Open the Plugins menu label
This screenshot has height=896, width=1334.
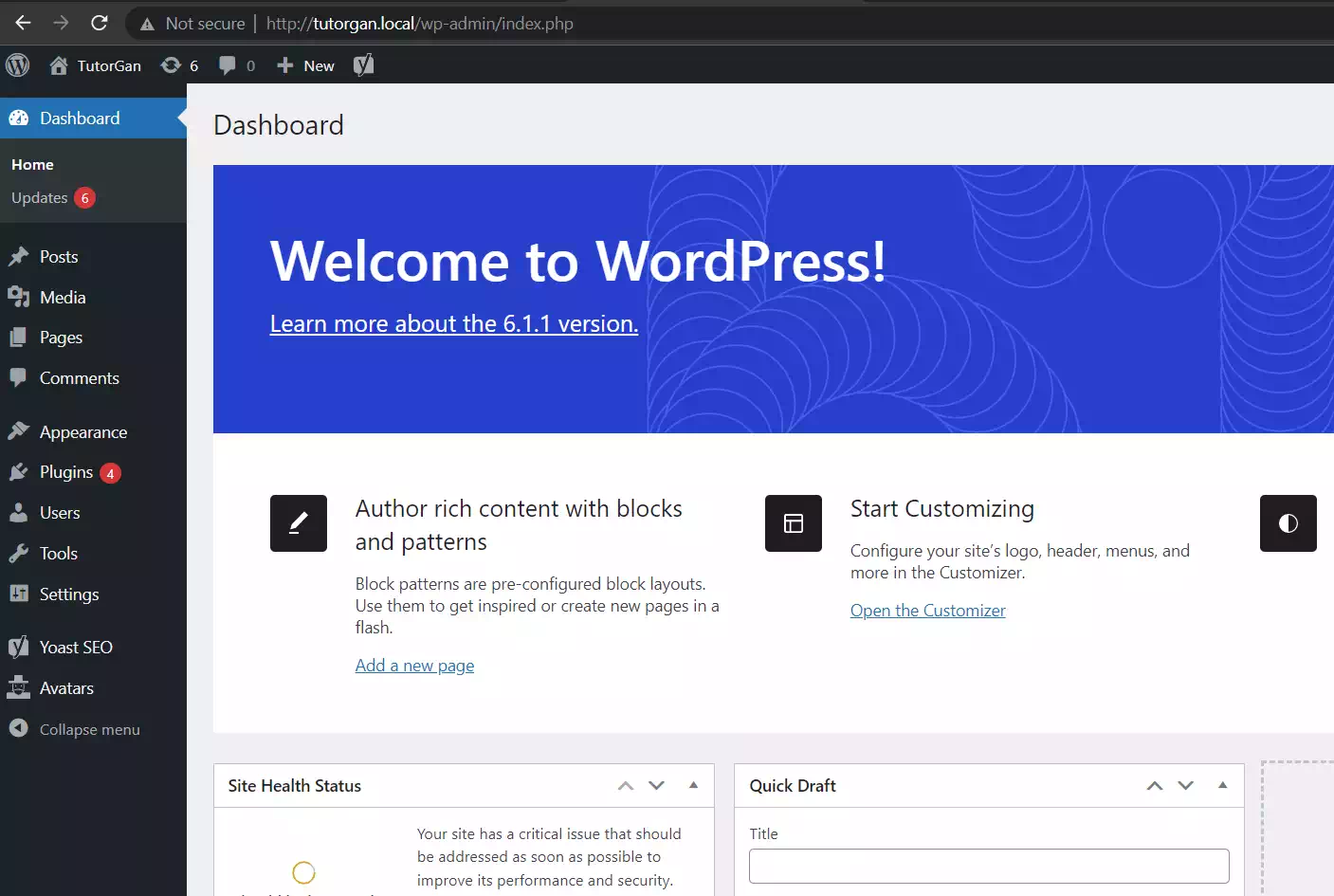pyautogui.click(x=66, y=472)
